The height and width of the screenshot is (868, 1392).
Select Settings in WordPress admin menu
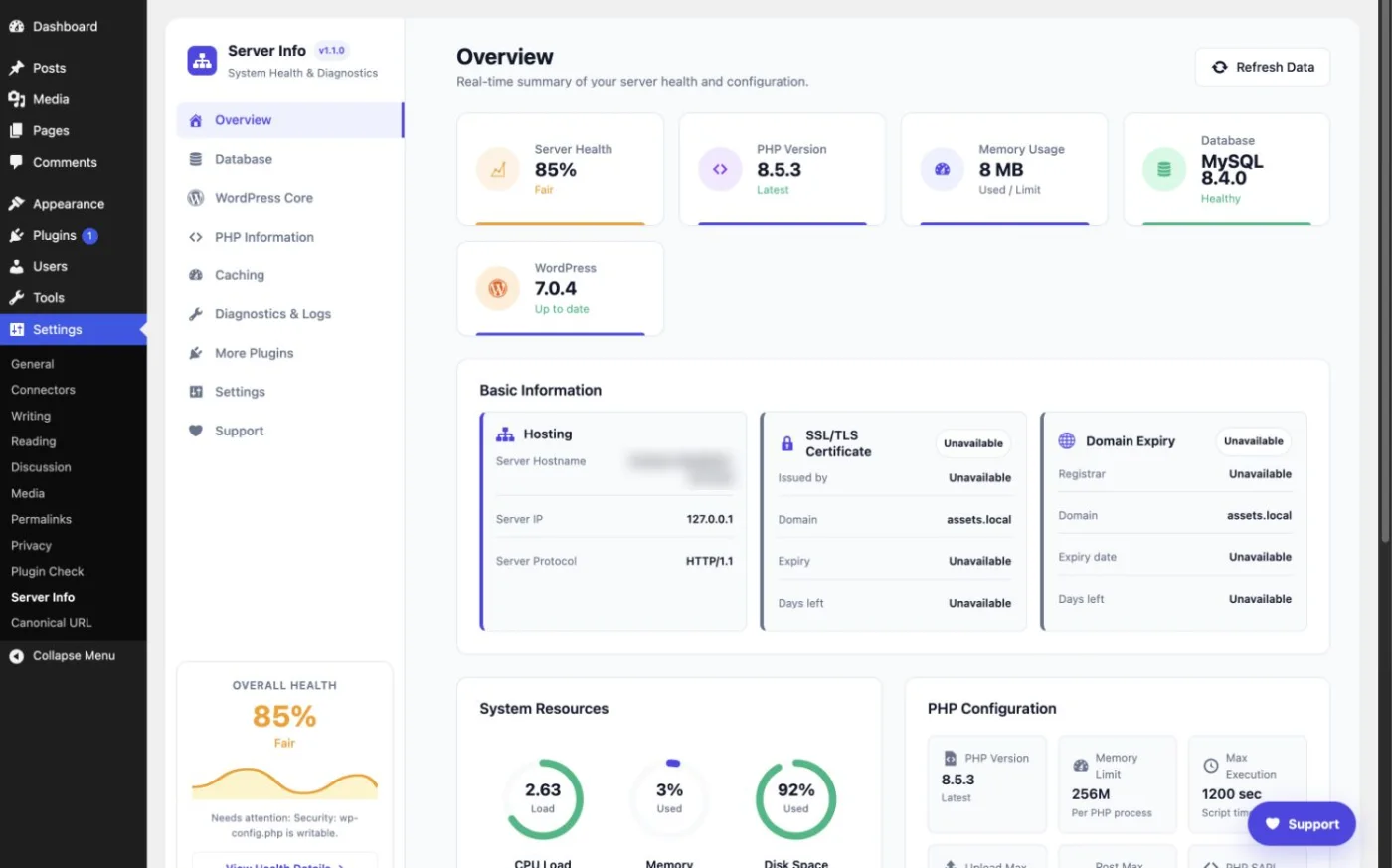74,330
